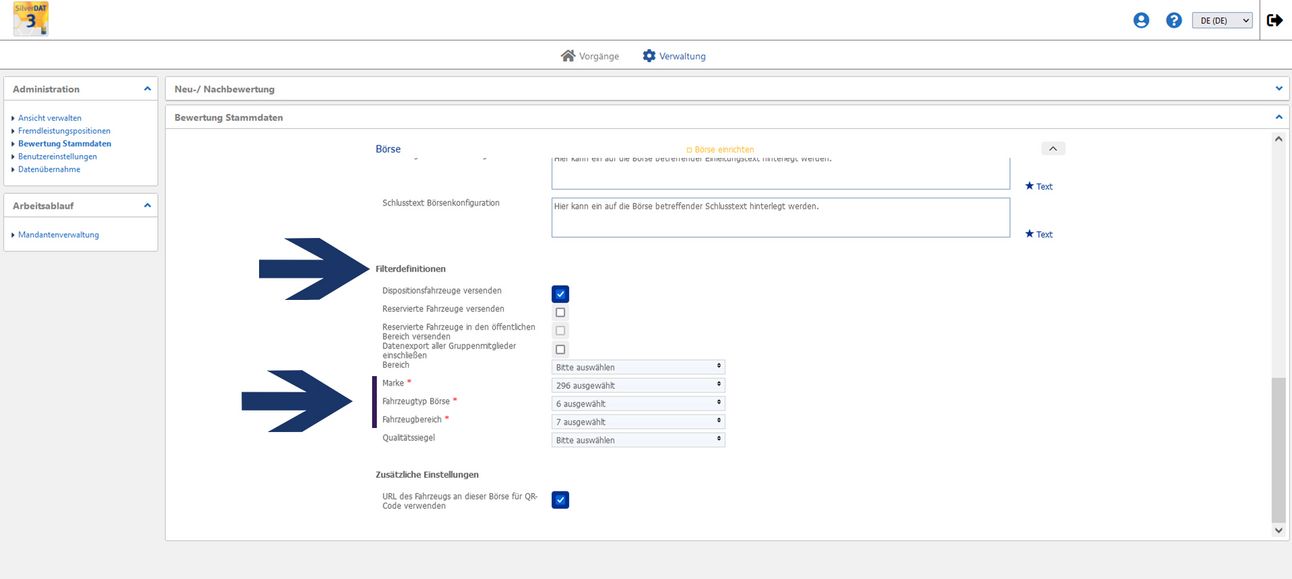Switch to the Verwaltung tab
Screen dimensions: 1292x579
674,56
